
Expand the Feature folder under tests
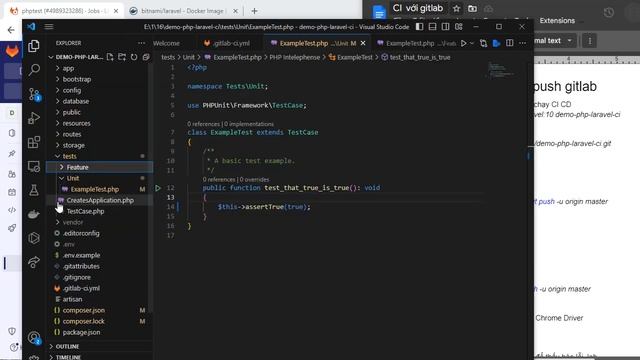pos(78,167)
